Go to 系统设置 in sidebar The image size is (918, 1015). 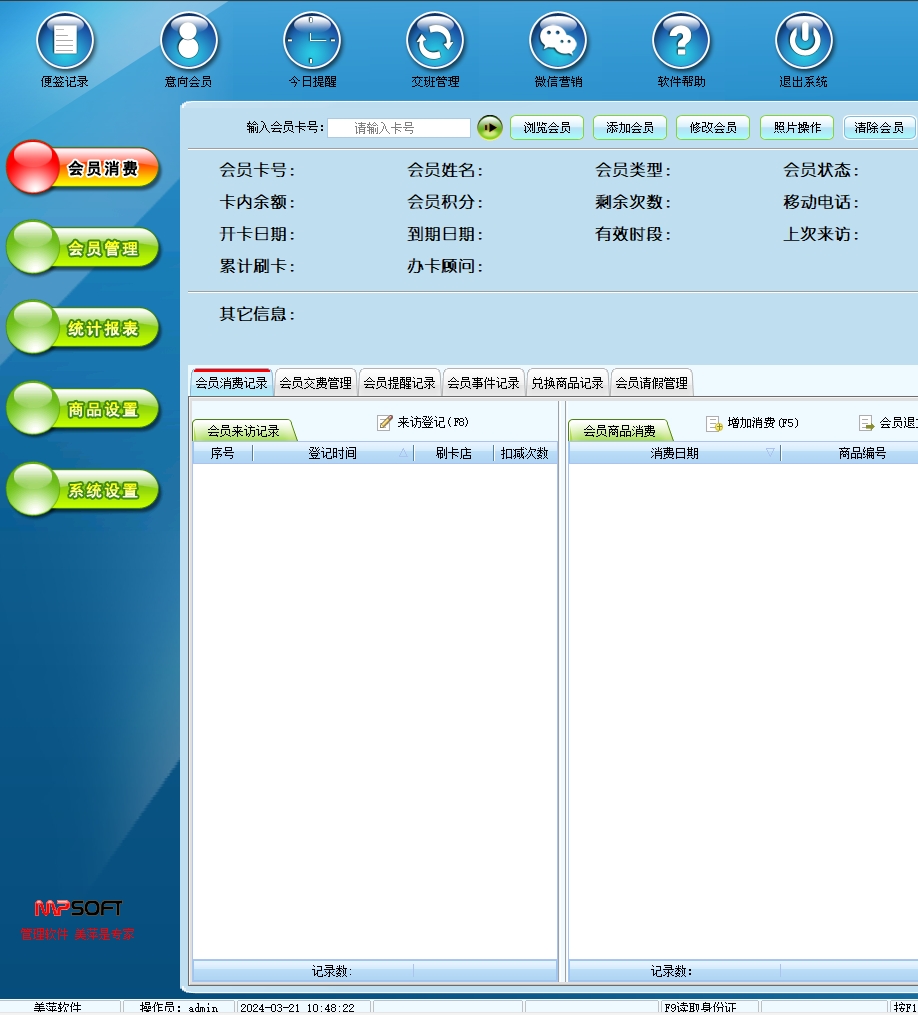pyautogui.click(x=85, y=491)
